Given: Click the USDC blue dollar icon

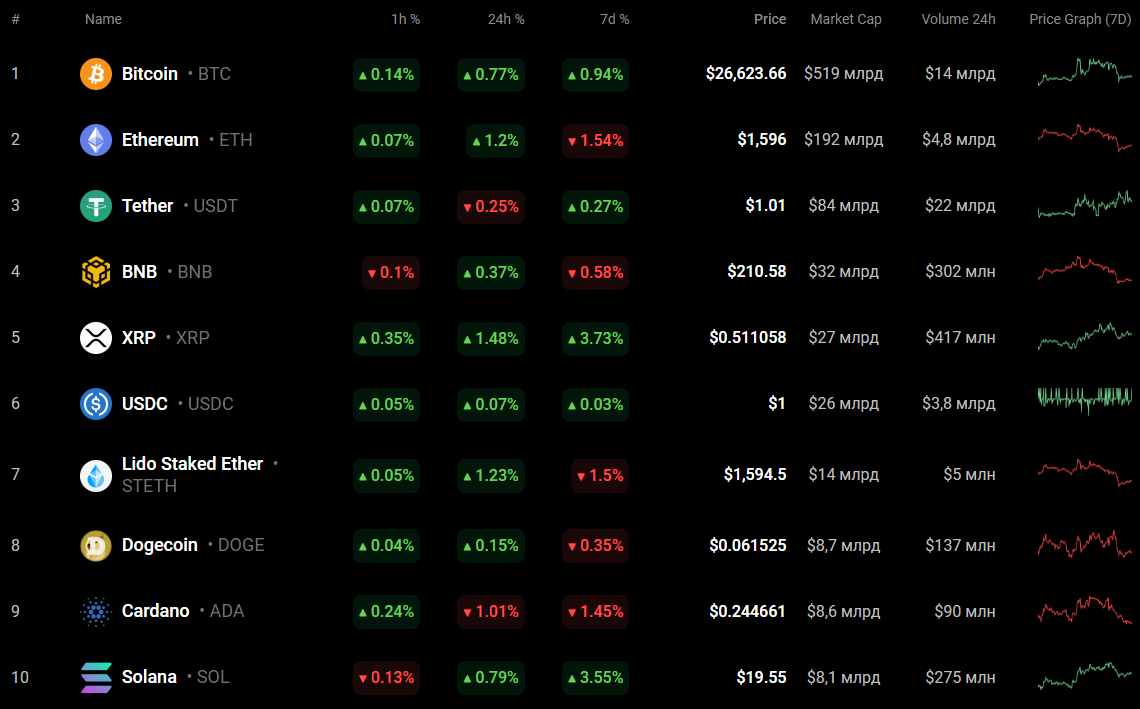Looking at the screenshot, I should (x=95, y=404).
